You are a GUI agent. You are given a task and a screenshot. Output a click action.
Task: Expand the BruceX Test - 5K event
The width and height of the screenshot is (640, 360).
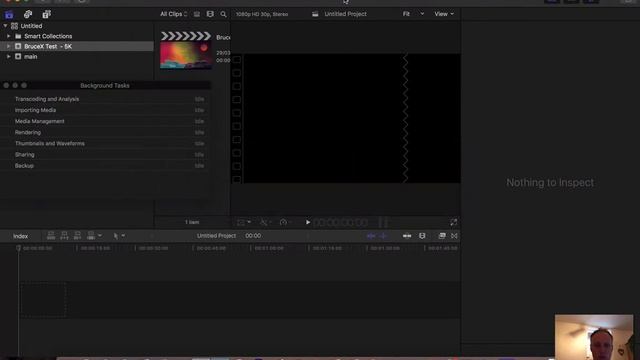click(x=9, y=46)
